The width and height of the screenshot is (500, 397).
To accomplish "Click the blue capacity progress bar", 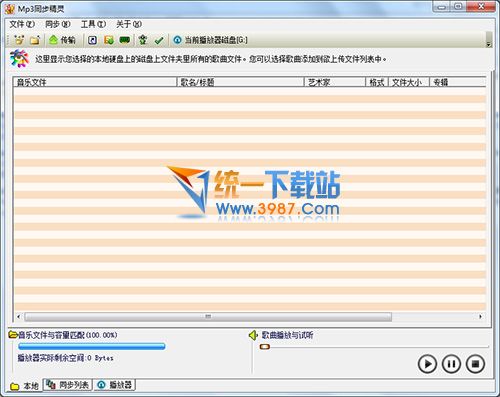I will (x=92, y=346).
